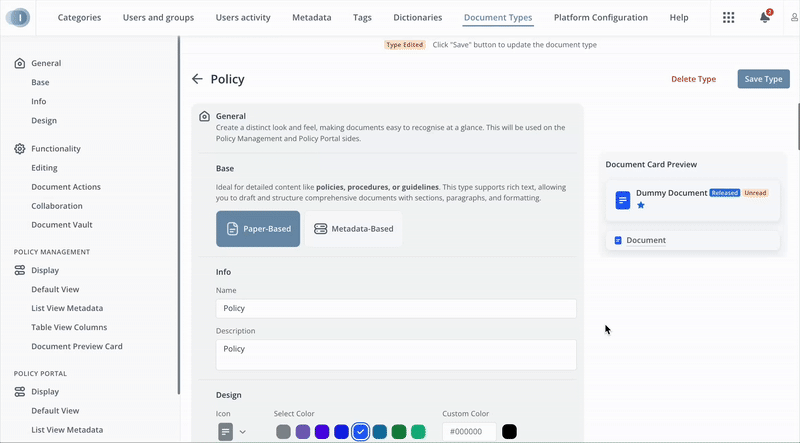Go to Collaboration in sidebar
Viewport: 800px width, 443px height.
[x=57, y=206]
